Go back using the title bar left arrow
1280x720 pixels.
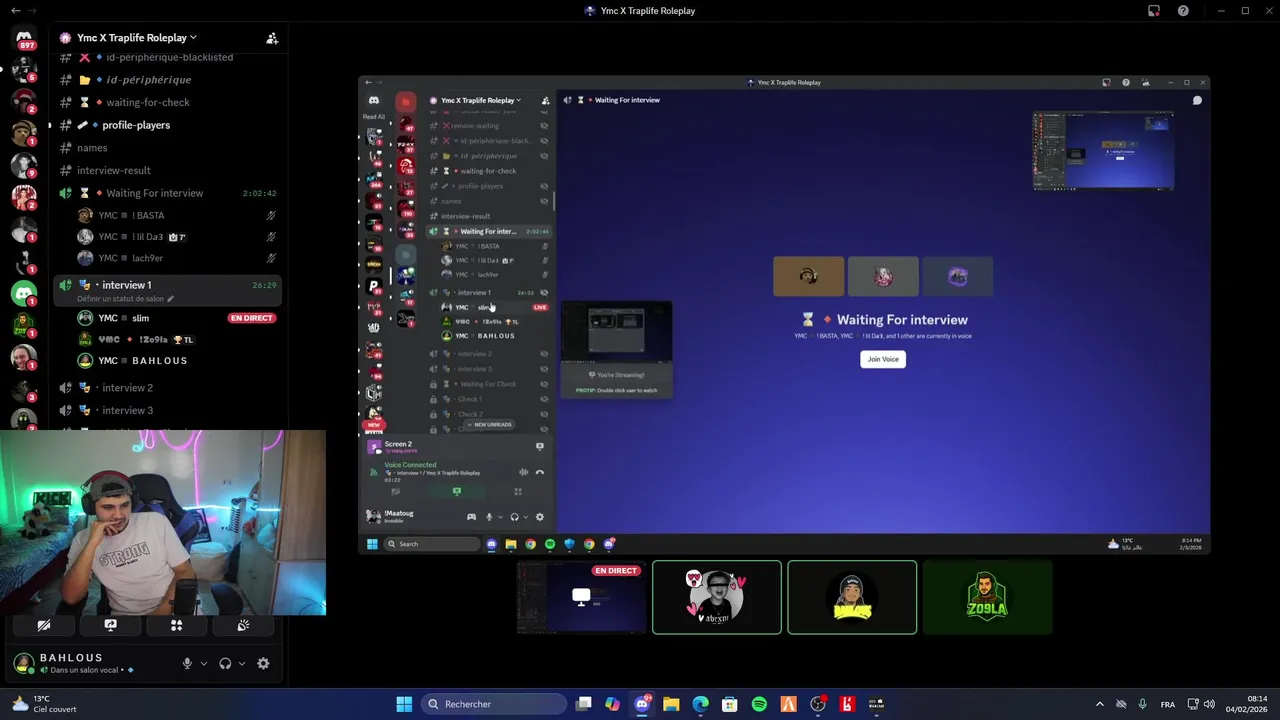pos(15,11)
